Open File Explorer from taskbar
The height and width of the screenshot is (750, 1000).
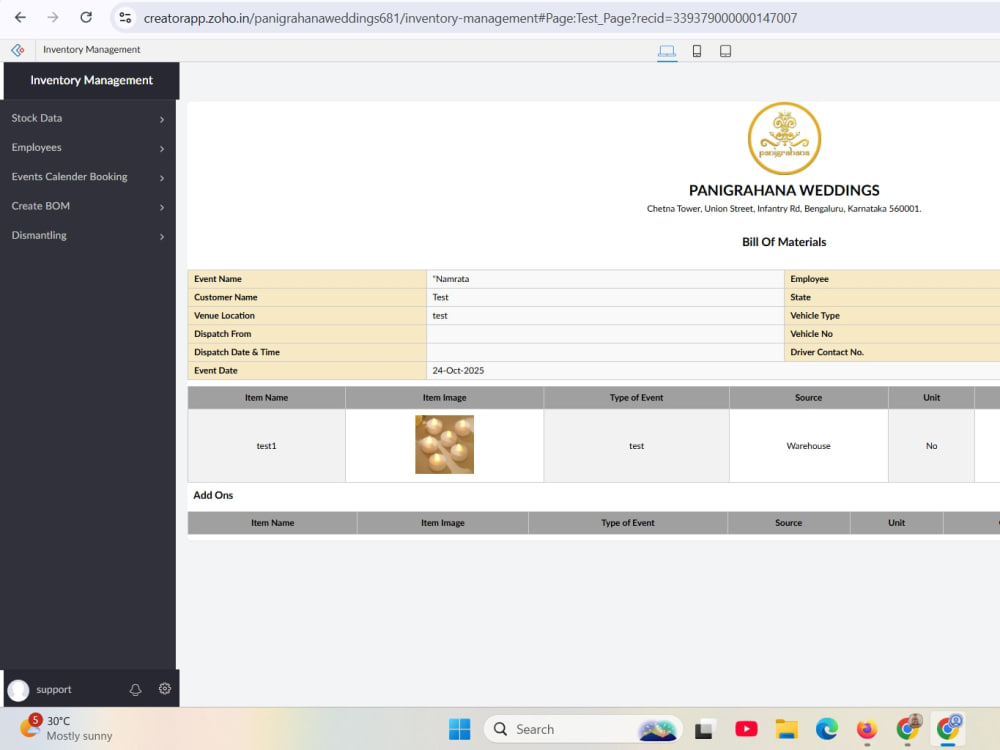coord(786,728)
